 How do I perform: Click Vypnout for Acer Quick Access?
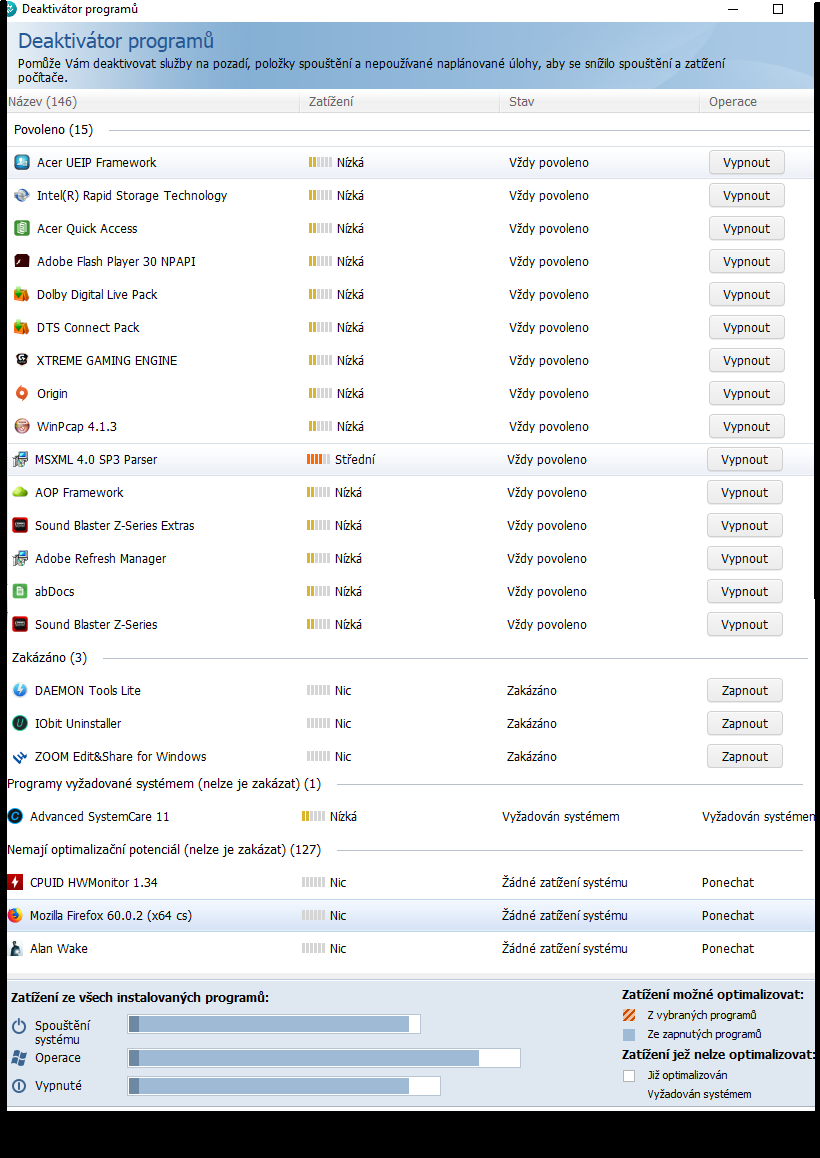pos(746,228)
